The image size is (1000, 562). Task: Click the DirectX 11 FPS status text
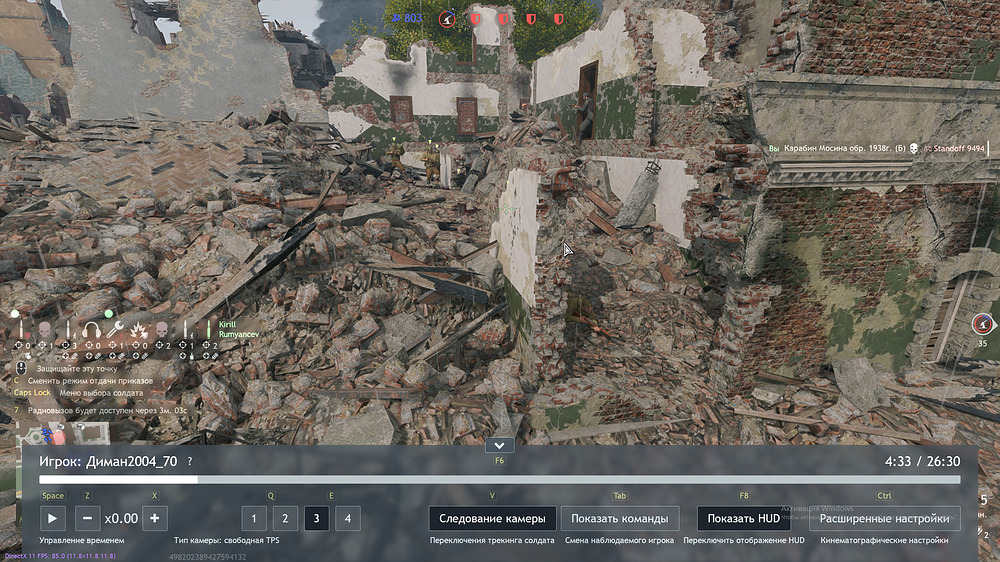(x=60, y=556)
